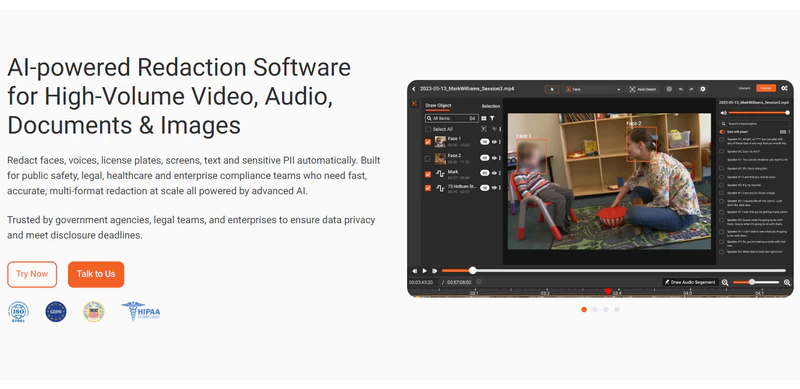Click the All Items search field
The width and height of the screenshot is (800, 389).
point(452,118)
